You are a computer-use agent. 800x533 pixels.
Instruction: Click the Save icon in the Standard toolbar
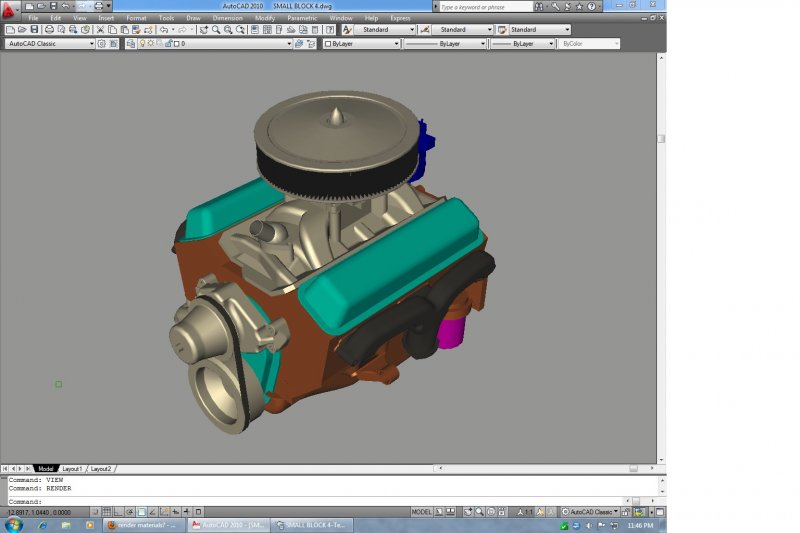point(34,30)
